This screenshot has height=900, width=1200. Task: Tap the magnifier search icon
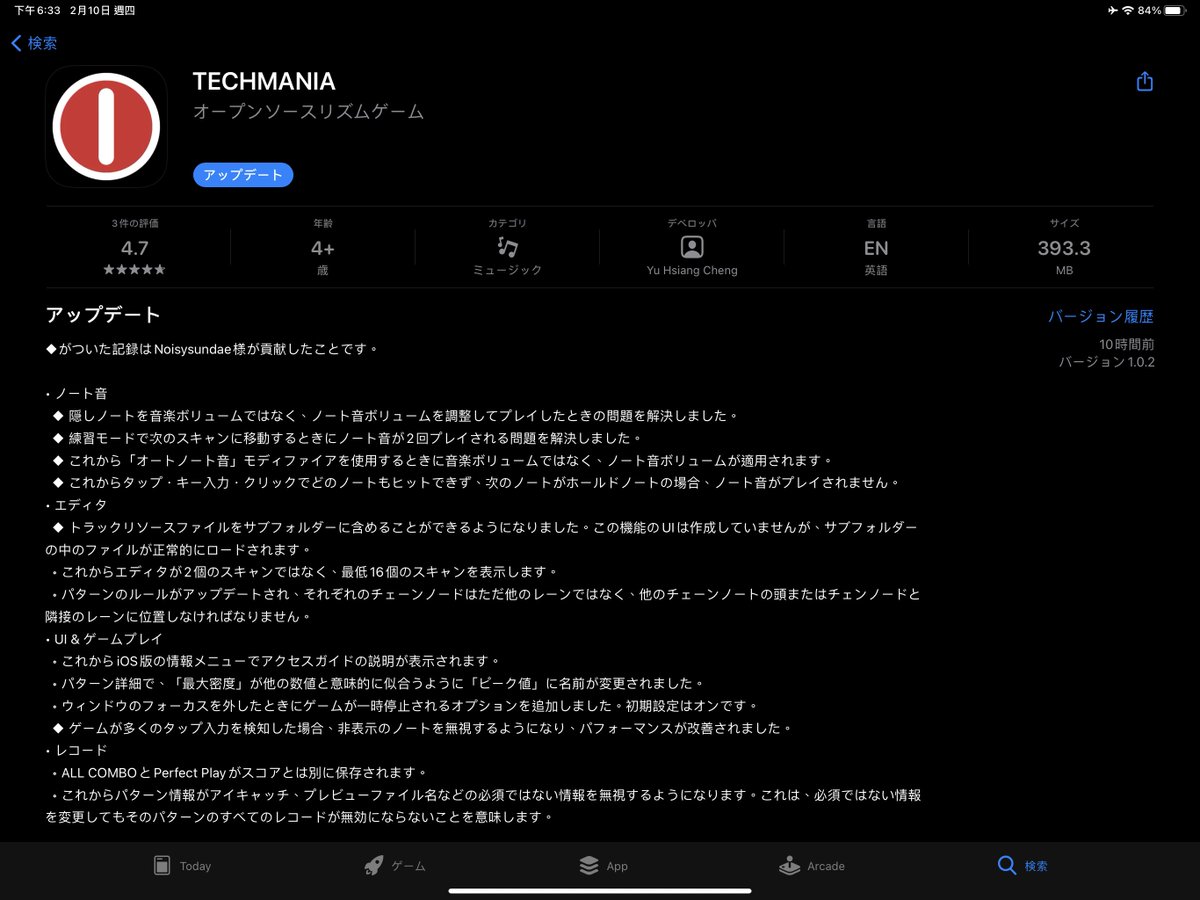point(1007,866)
